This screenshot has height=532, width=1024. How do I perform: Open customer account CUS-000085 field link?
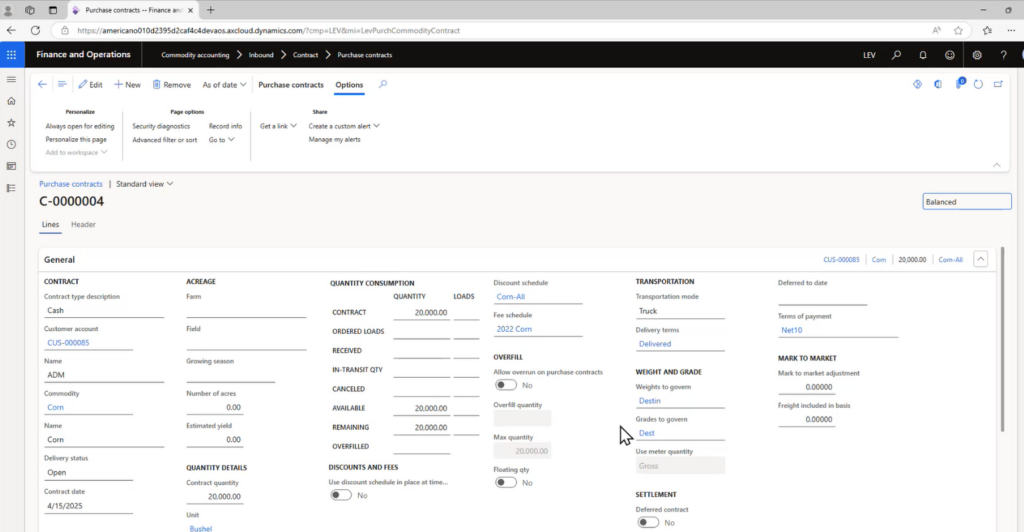[68, 343]
